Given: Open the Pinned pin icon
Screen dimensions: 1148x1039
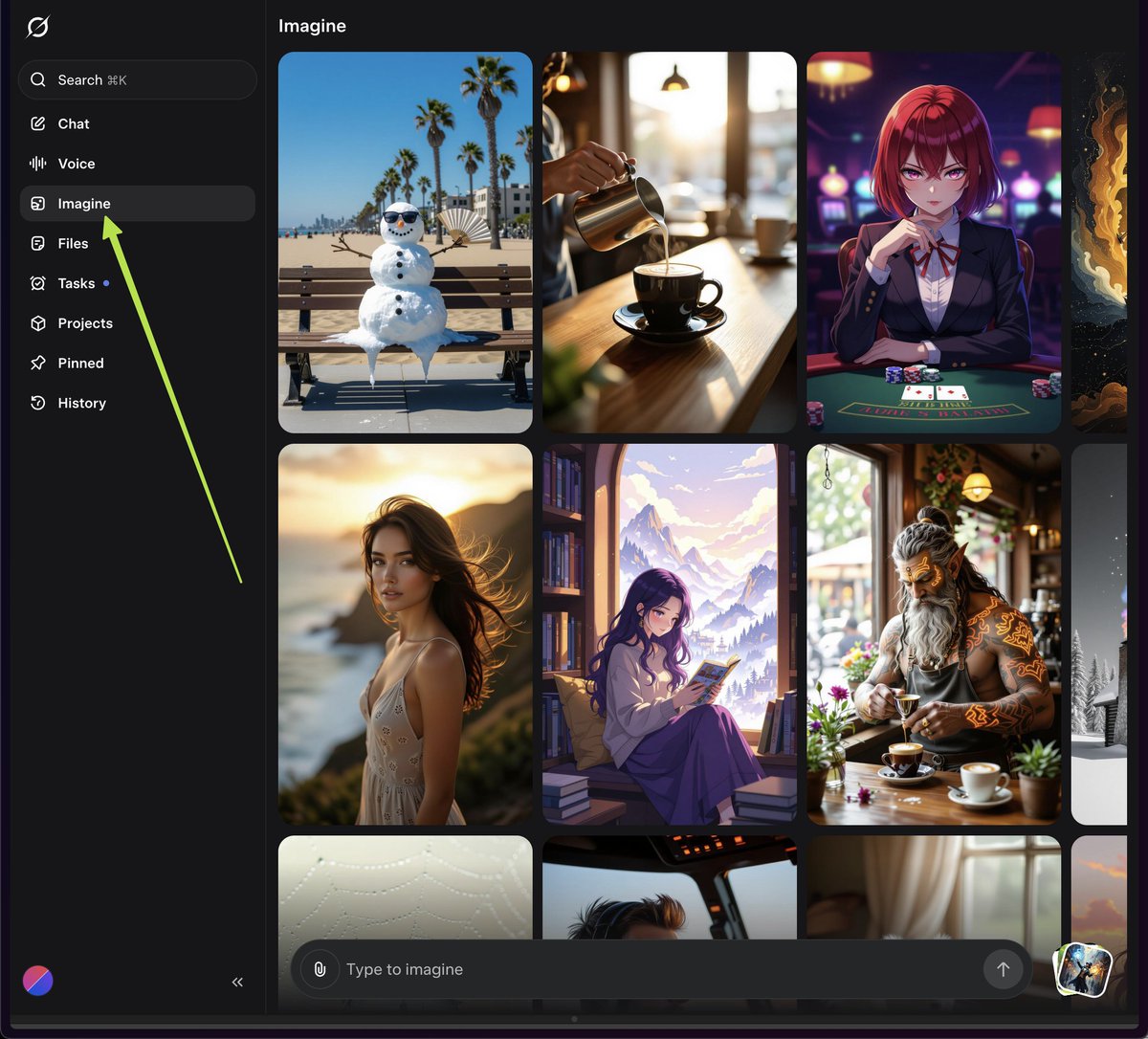Looking at the screenshot, I should click(x=38, y=364).
